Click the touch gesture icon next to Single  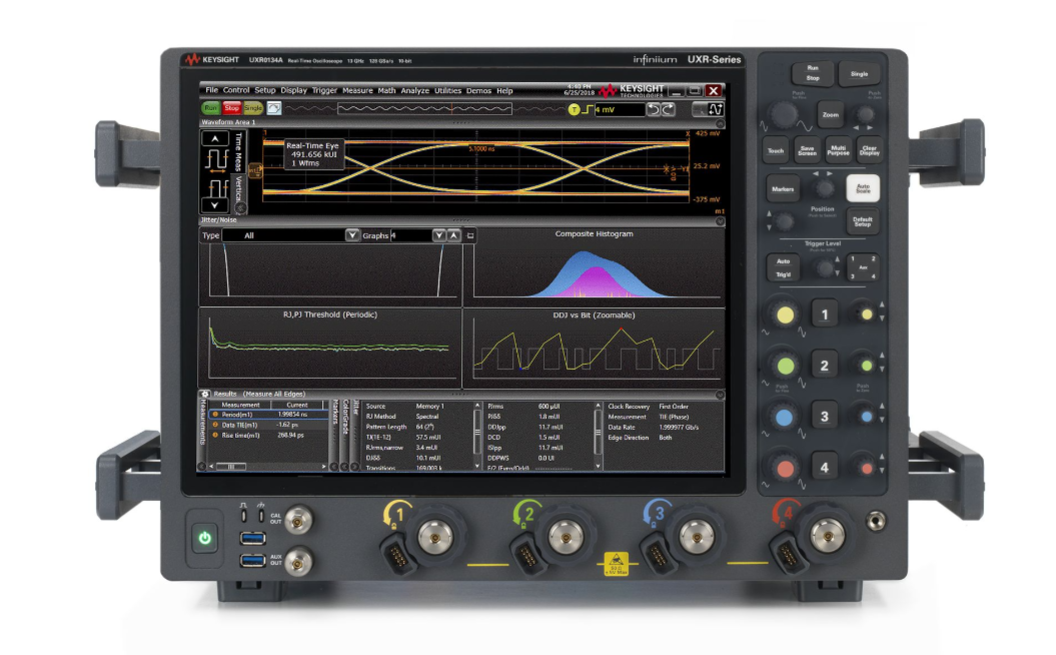[273, 108]
